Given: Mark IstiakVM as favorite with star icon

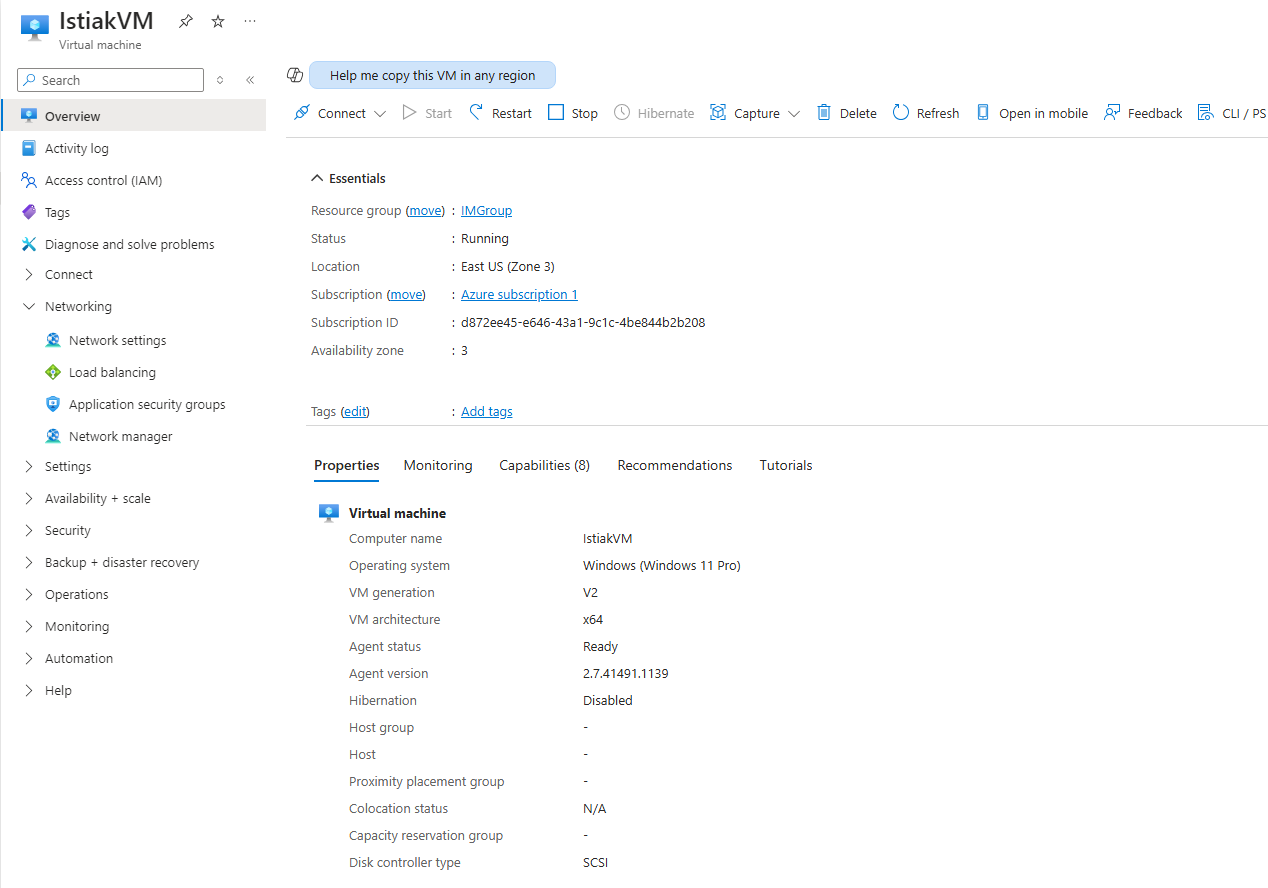Looking at the screenshot, I should [218, 21].
